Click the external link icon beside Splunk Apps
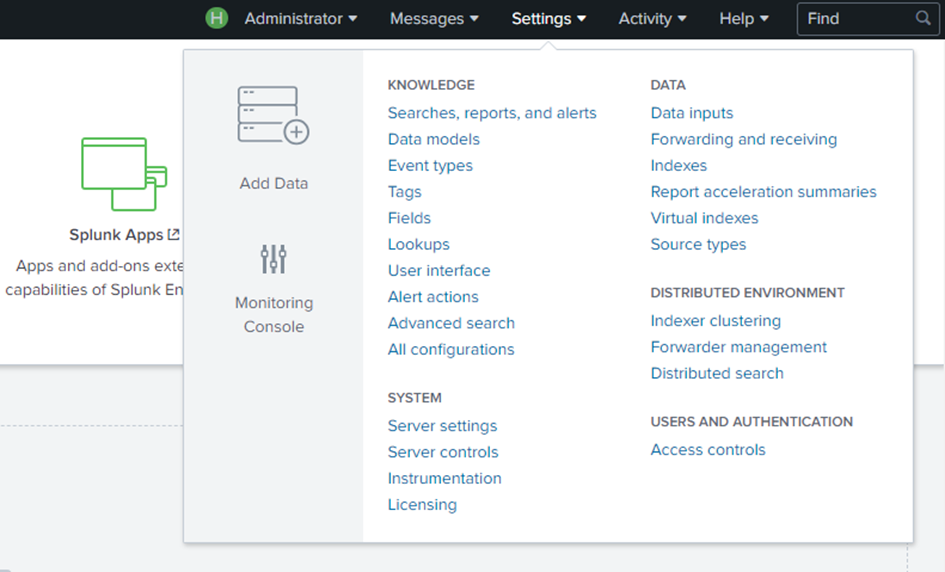This screenshot has width=945, height=572. [x=174, y=235]
